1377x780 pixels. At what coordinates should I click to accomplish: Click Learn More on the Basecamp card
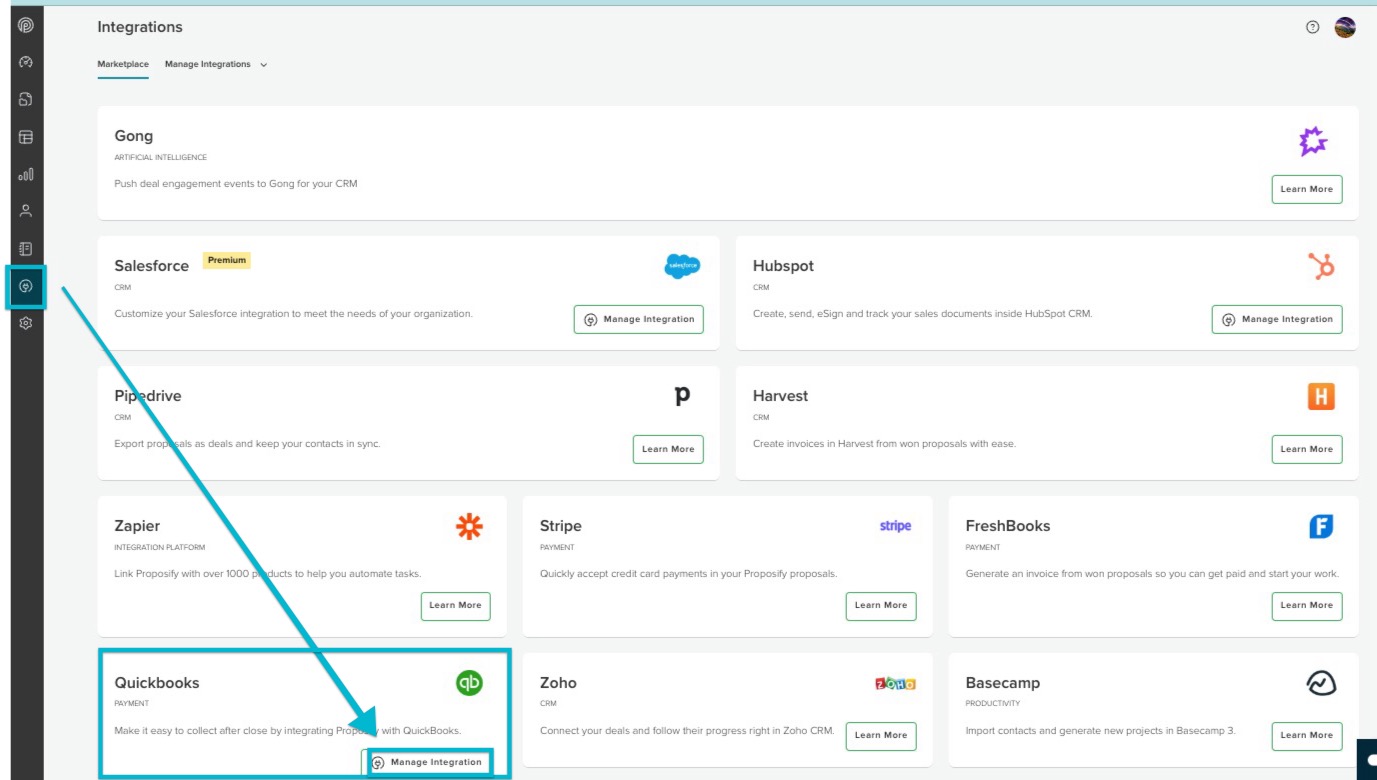pos(1306,735)
